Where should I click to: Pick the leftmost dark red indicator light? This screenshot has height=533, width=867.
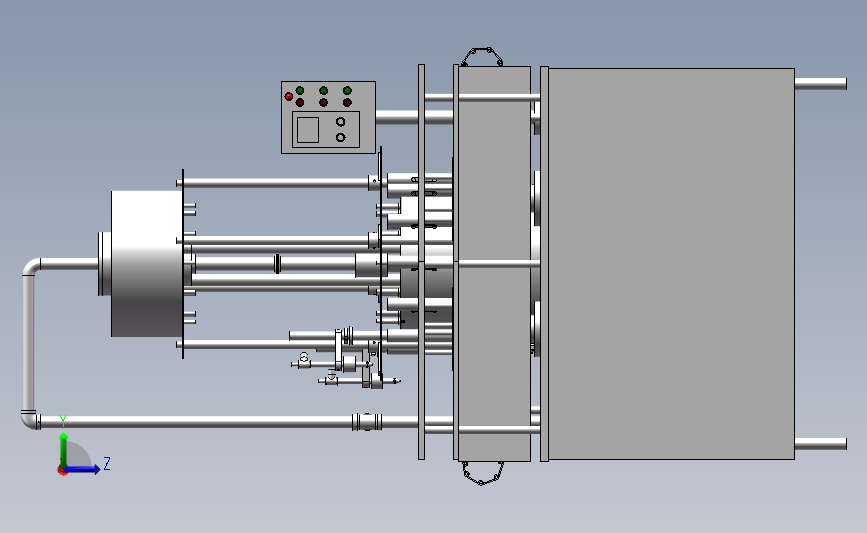(x=300, y=102)
